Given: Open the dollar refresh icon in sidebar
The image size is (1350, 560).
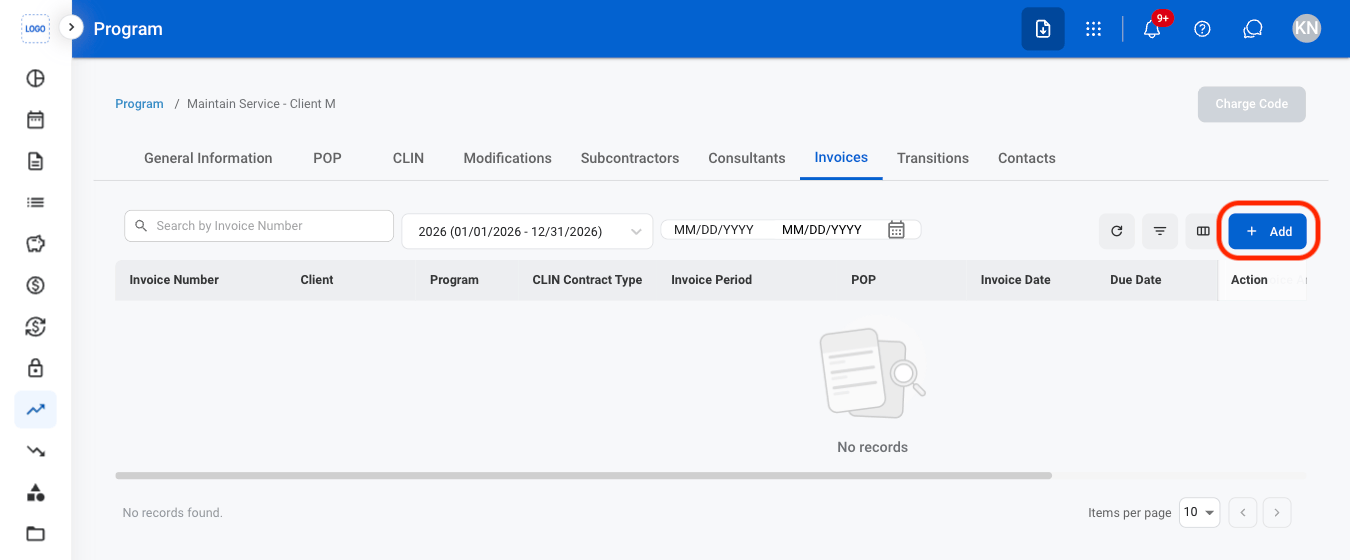Looking at the screenshot, I should click(35, 326).
